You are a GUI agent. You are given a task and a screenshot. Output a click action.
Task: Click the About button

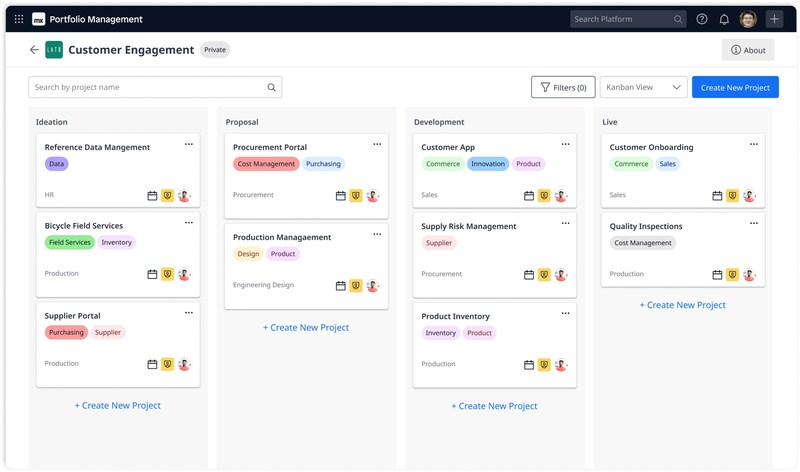[x=748, y=50]
